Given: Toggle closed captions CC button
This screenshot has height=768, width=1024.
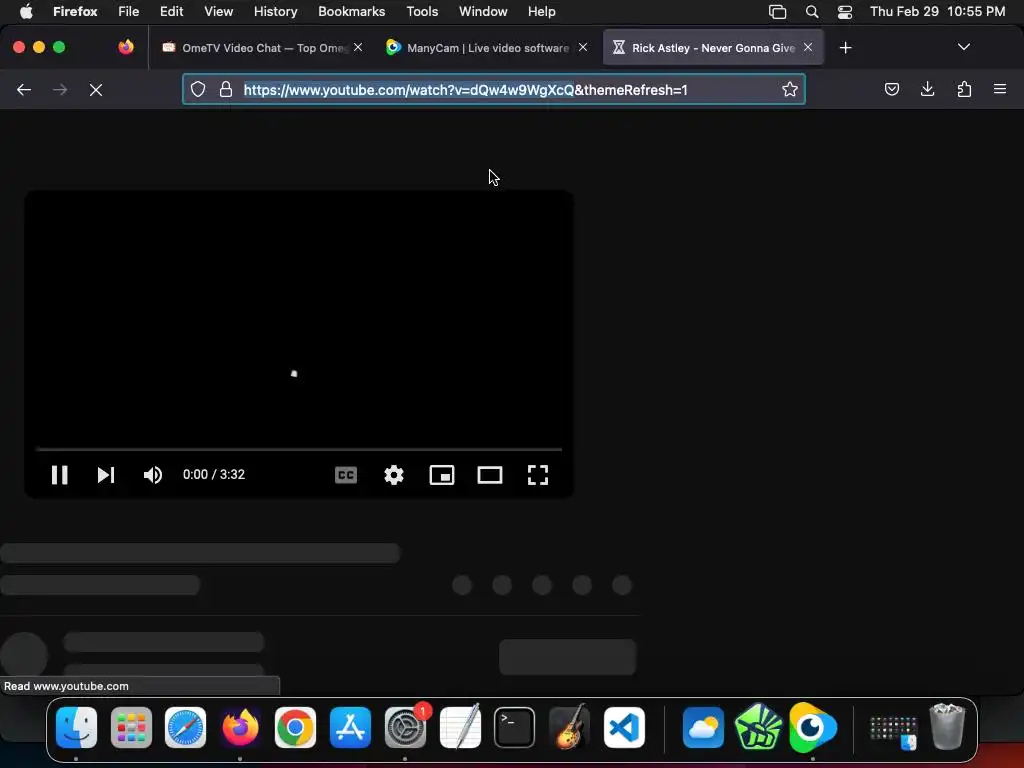Looking at the screenshot, I should 345,475.
